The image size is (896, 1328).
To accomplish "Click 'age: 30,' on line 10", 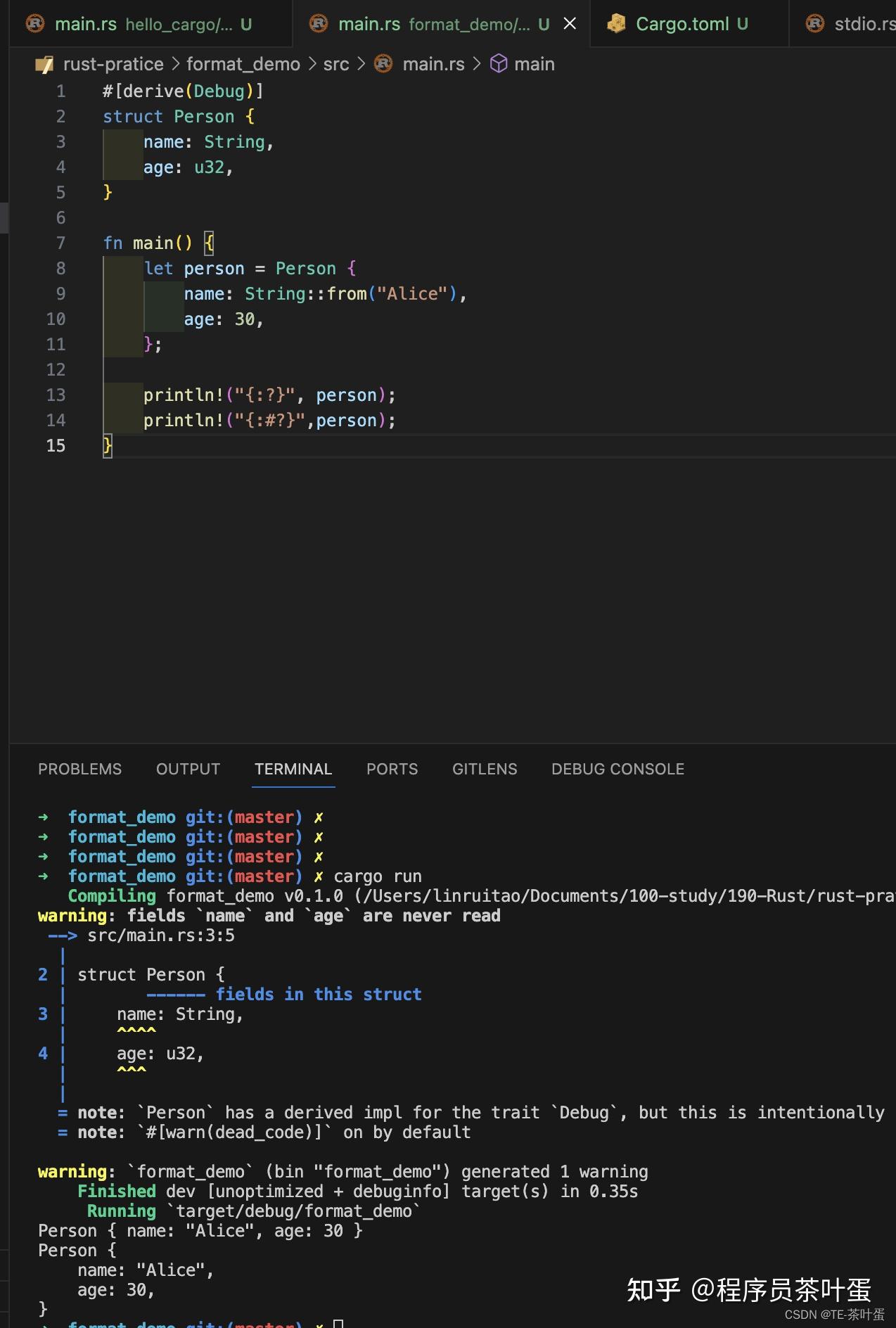I will click(x=224, y=319).
